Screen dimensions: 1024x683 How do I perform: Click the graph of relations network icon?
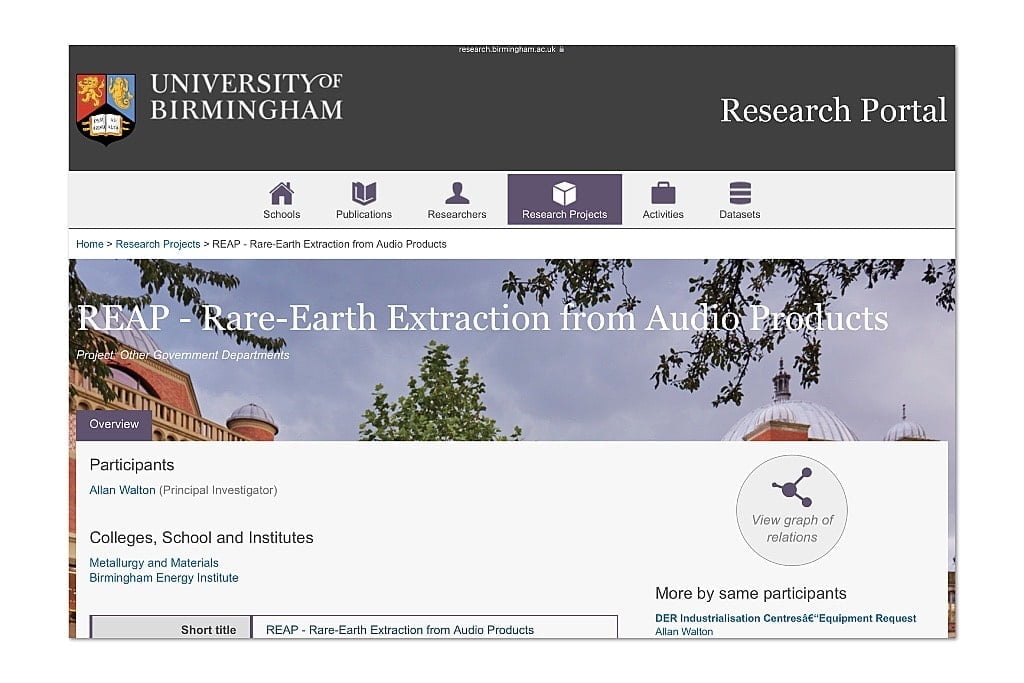click(792, 487)
